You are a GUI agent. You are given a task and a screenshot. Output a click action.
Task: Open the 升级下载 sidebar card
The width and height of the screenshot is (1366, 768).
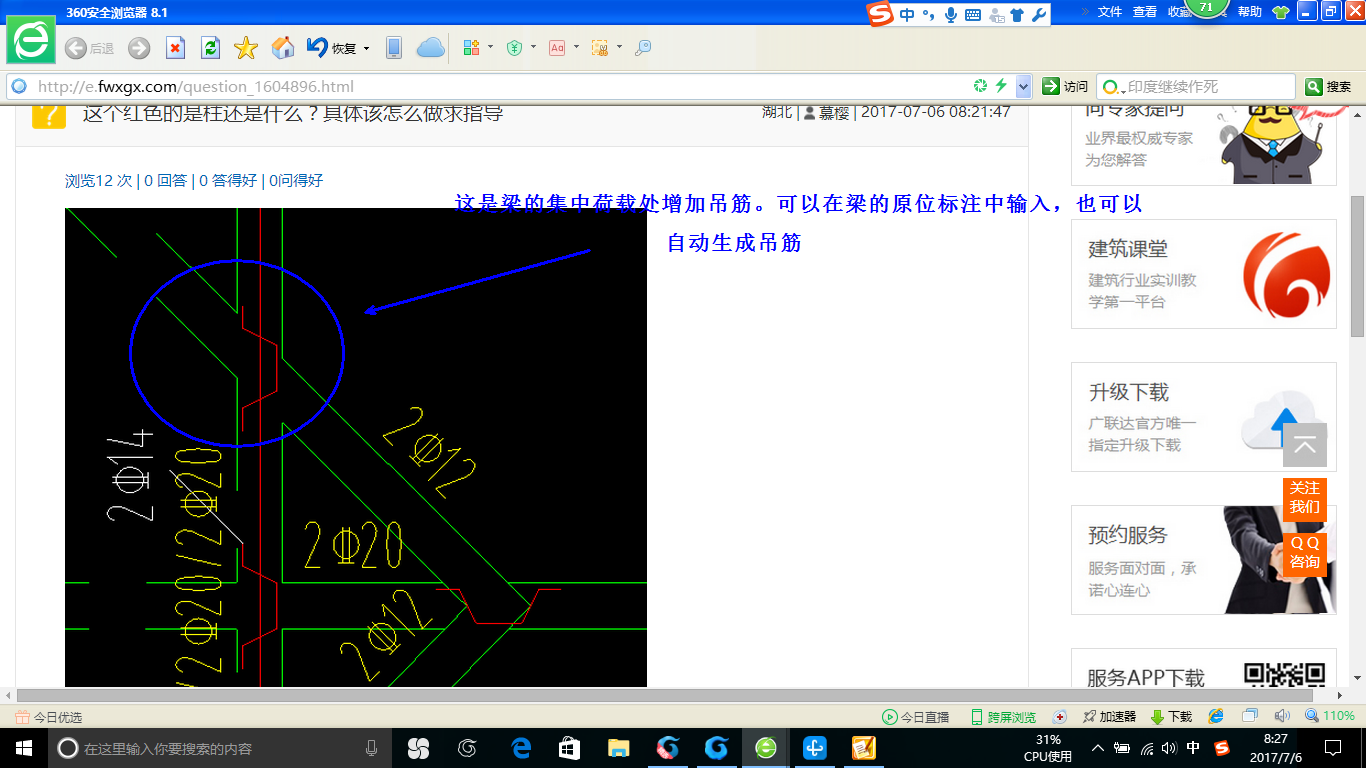pos(1203,417)
